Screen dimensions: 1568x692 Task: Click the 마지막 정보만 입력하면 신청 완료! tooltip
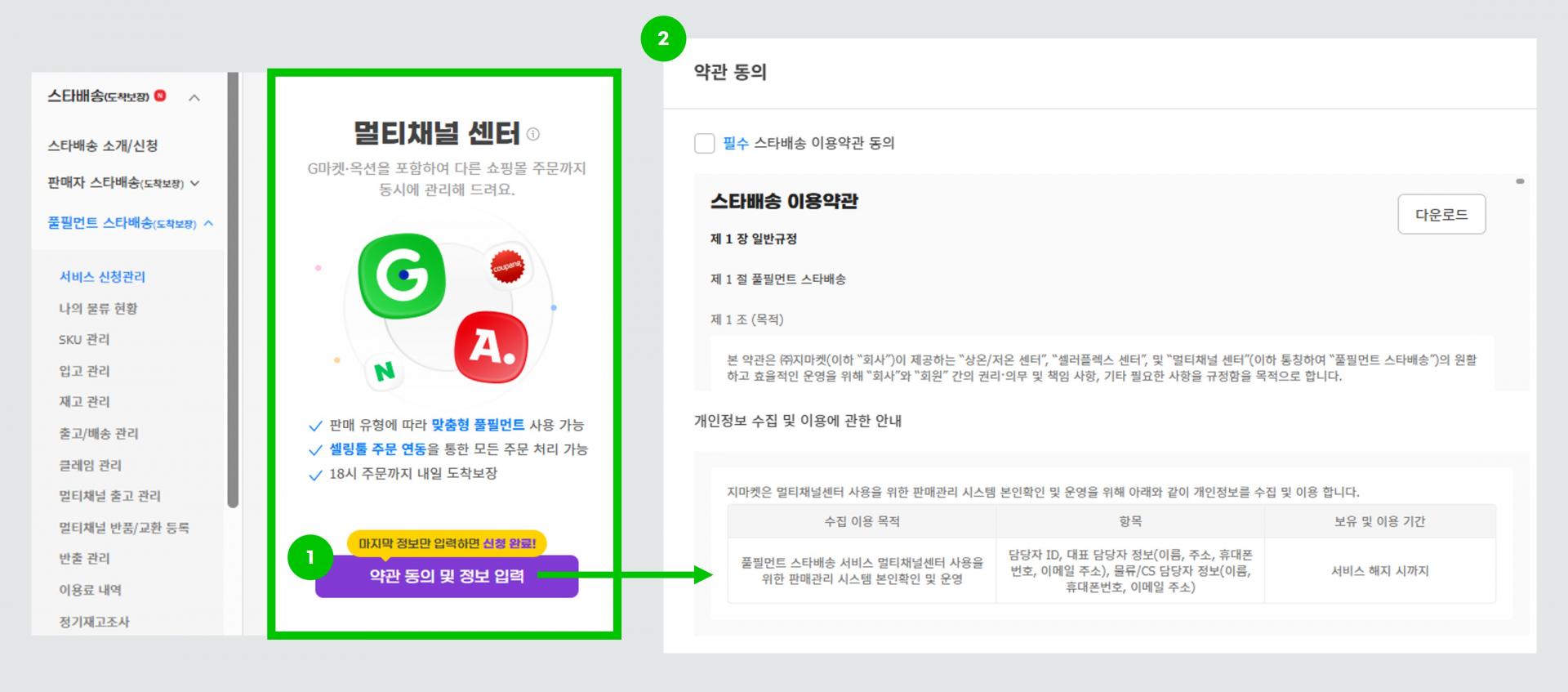coord(447,543)
